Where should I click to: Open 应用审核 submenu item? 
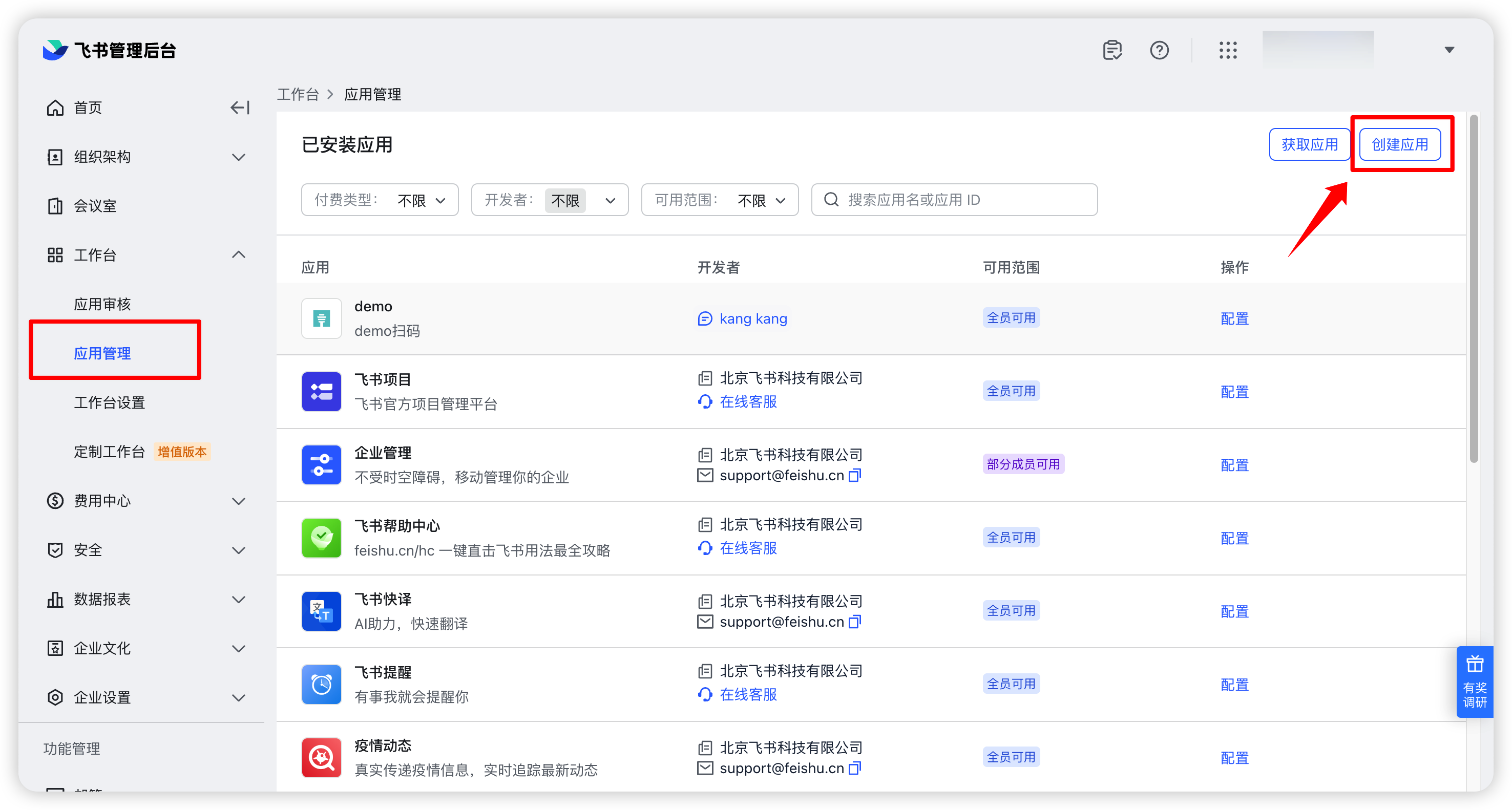(102, 304)
